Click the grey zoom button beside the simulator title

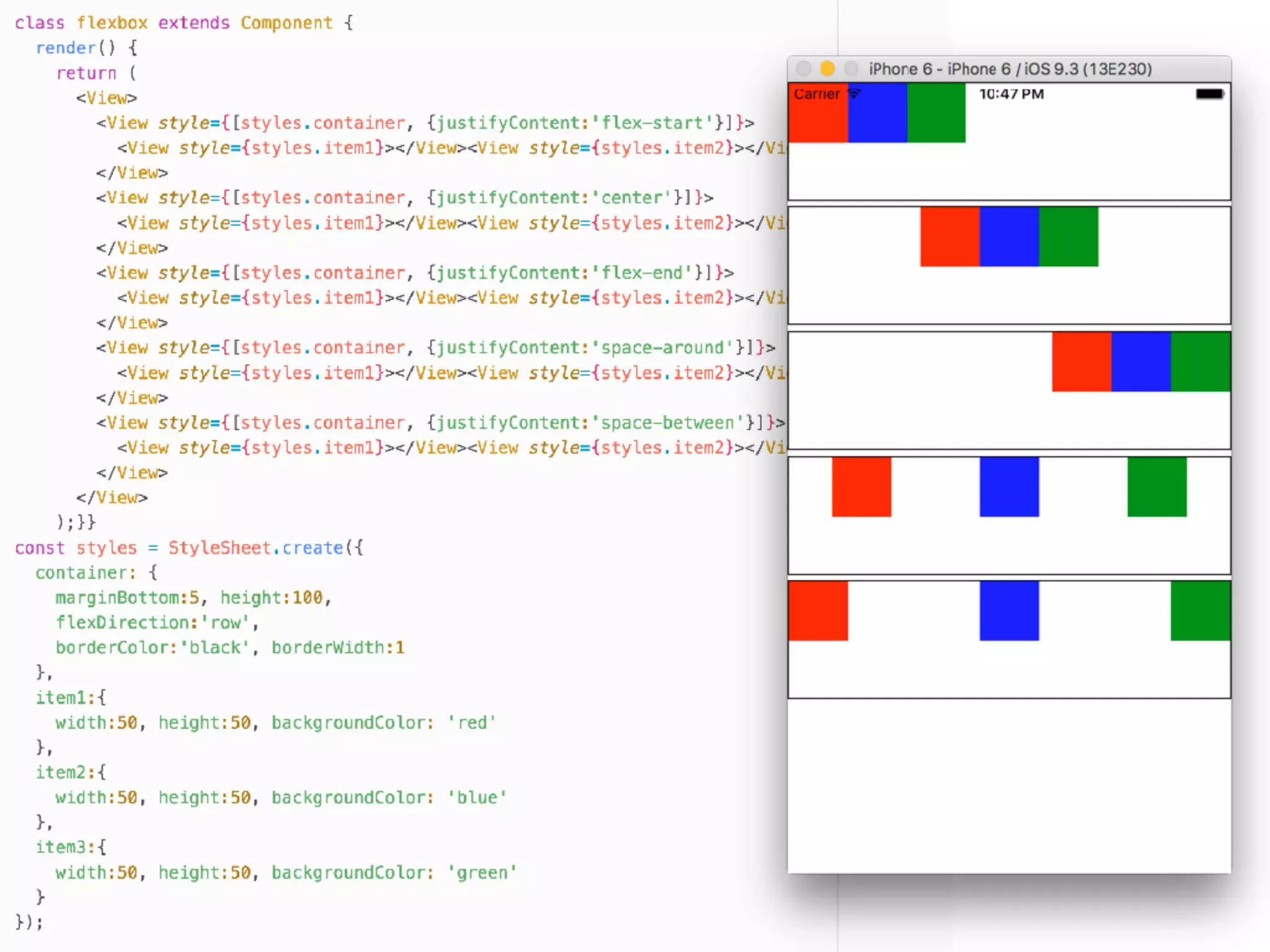(x=851, y=68)
